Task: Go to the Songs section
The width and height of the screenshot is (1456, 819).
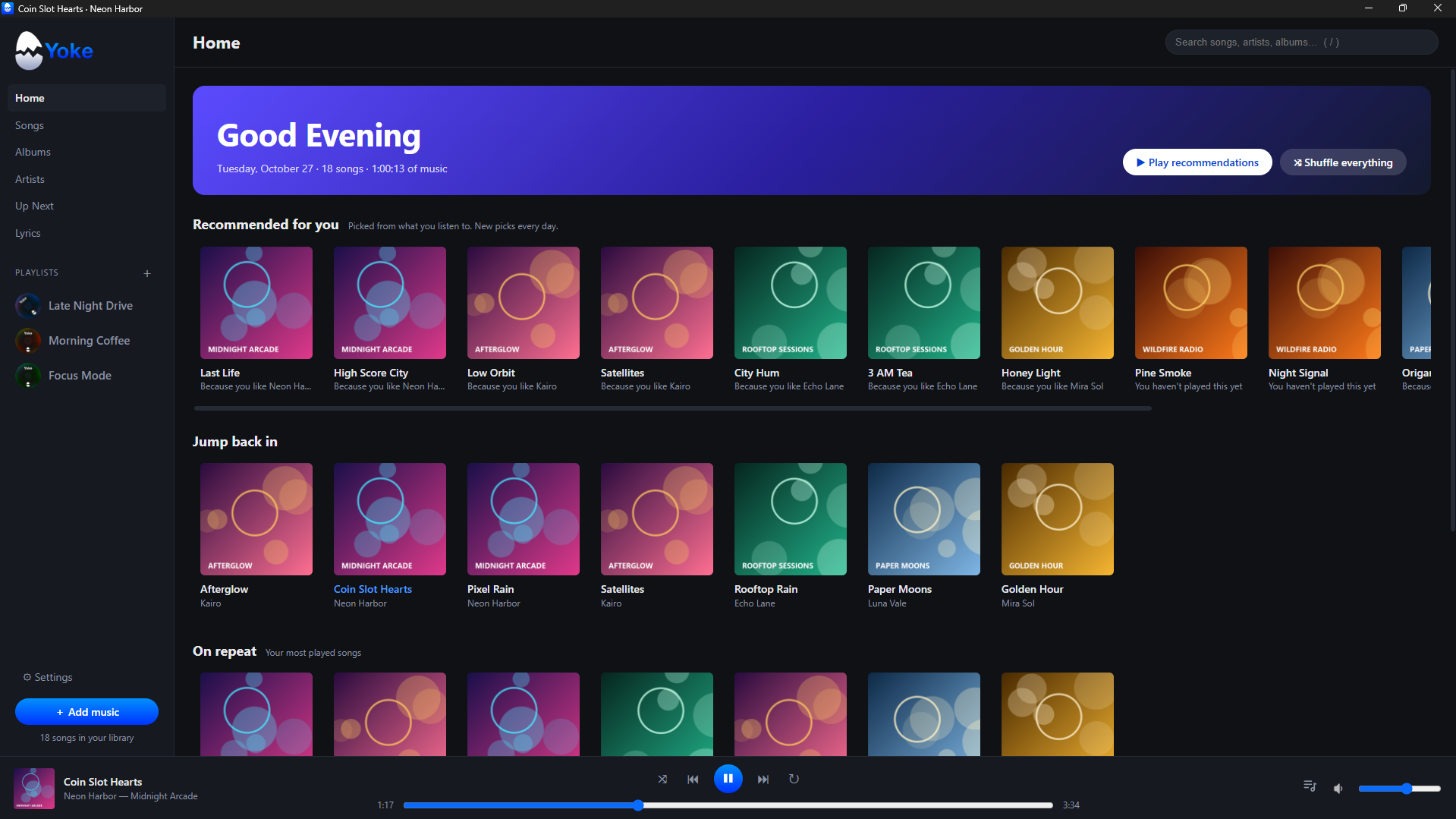Action: point(86,125)
